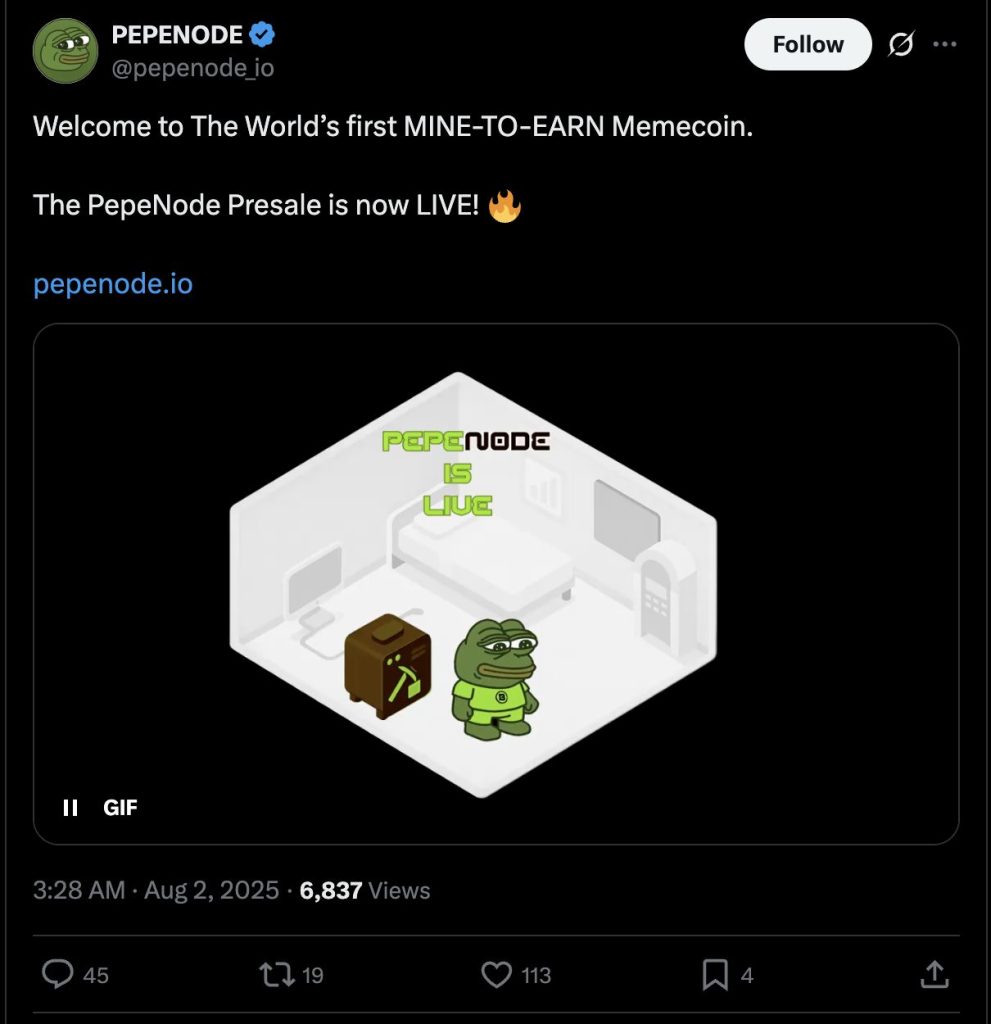Click the brown mining box in the GIF

(388, 665)
